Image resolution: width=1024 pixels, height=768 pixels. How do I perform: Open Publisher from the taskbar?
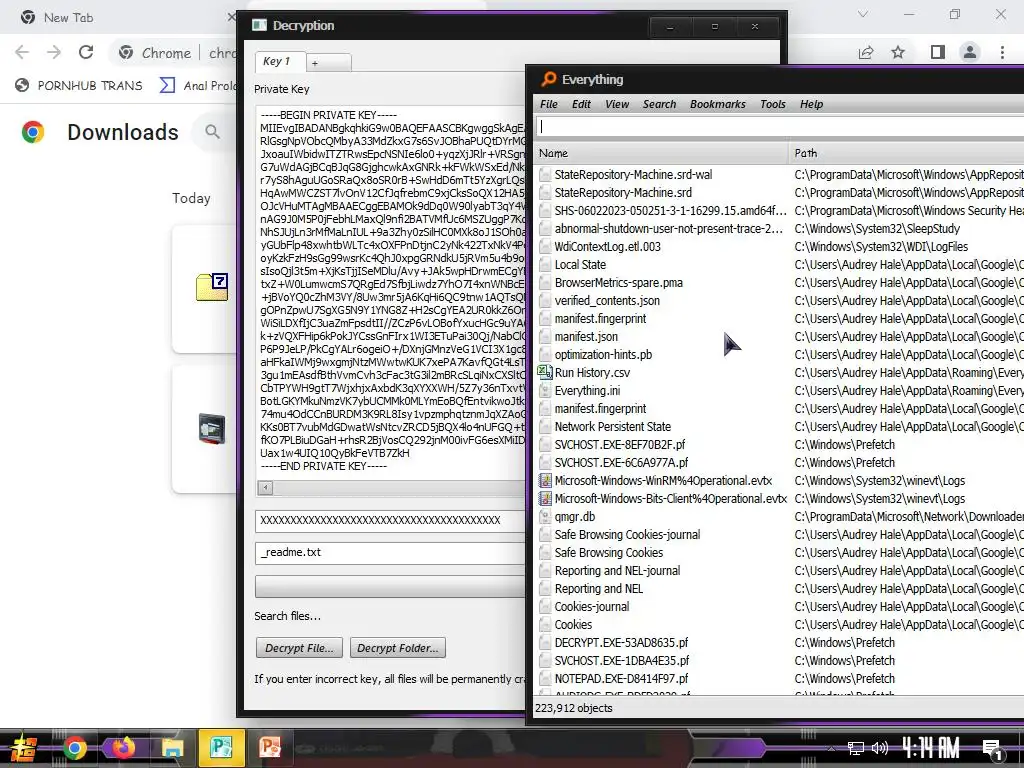pyautogui.click(x=221, y=748)
